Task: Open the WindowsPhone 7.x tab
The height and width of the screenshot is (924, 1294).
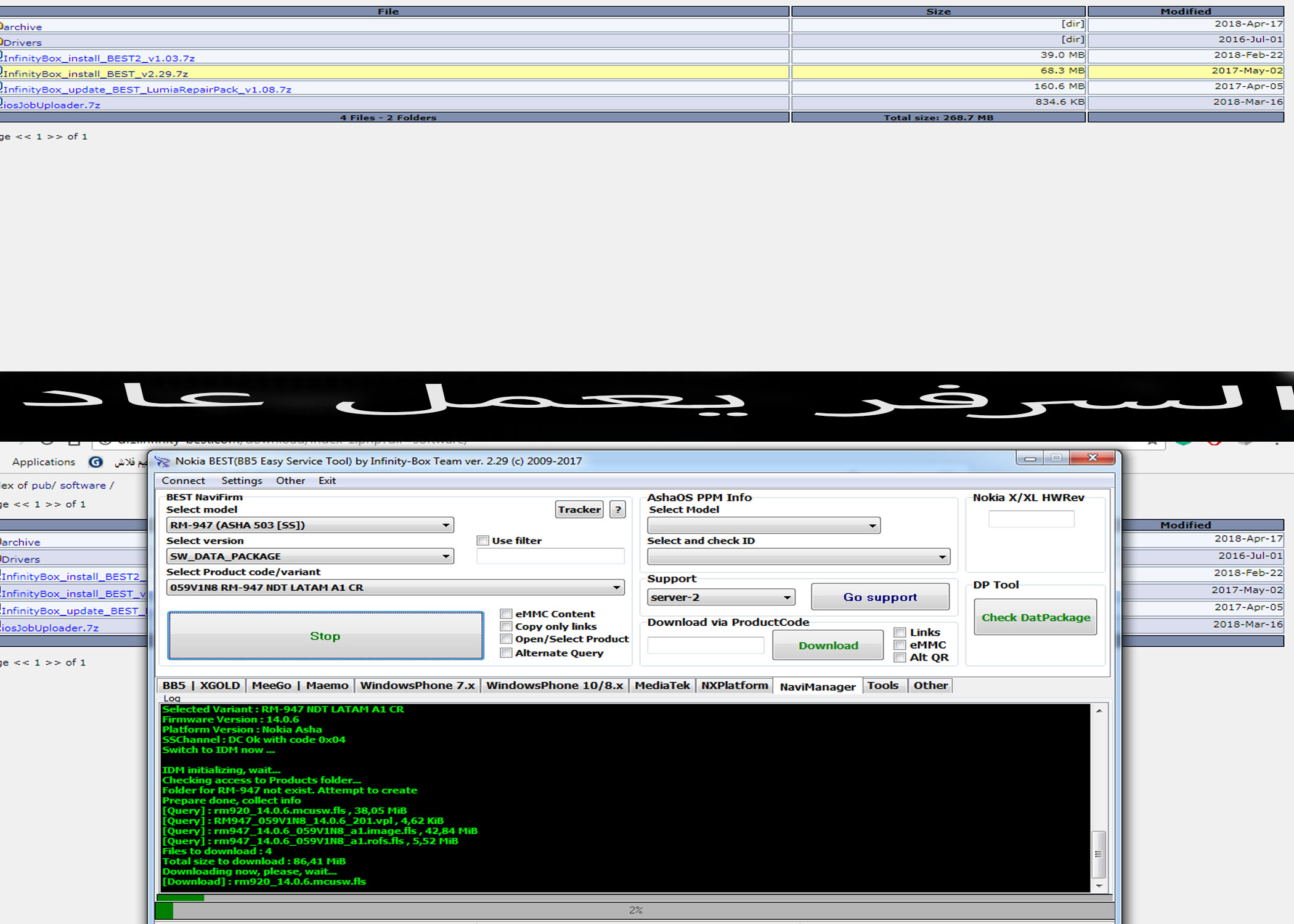Action: pyautogui.click(x=417, y=686)
